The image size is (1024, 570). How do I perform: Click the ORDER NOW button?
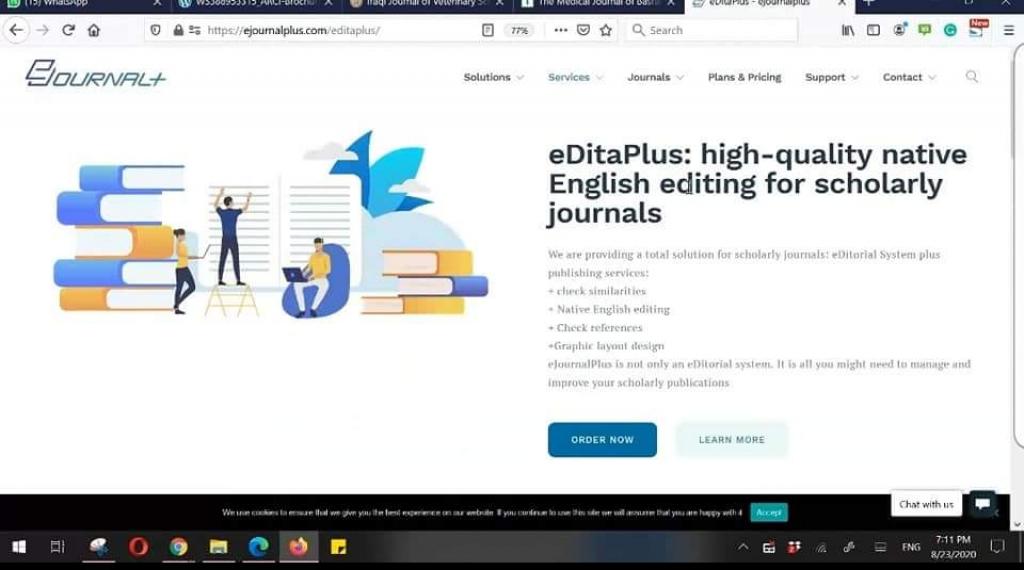[x=602, y=440]
